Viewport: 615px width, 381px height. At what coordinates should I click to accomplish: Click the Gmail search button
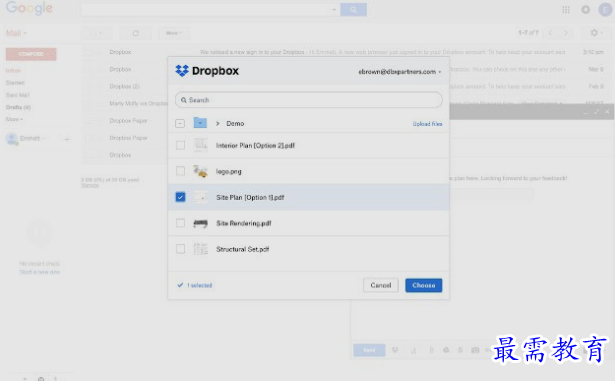tap(353, 9)
